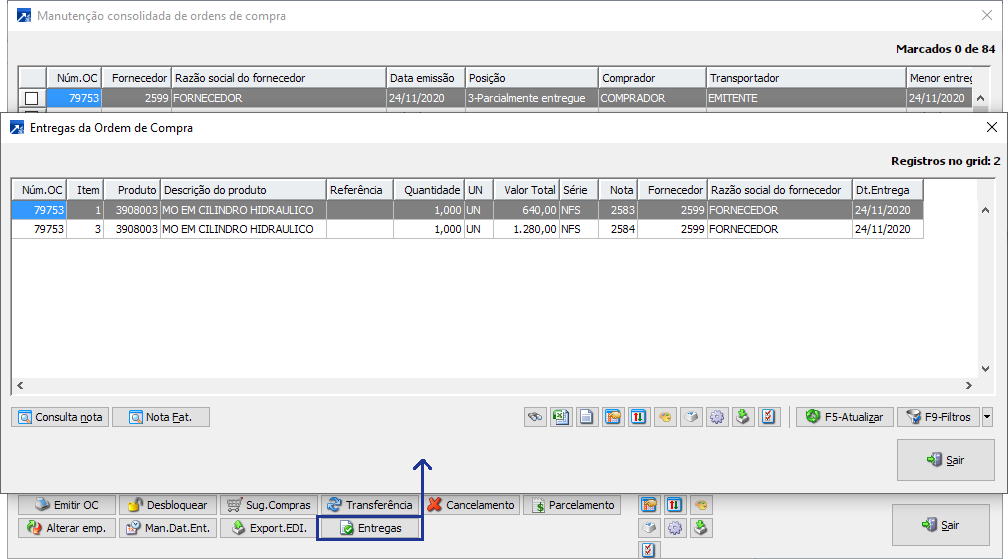Open the color palette icon in Entregas toolbar
Image resolution: width=1008 pixels, height=559 pixels.
pos(665,417)
